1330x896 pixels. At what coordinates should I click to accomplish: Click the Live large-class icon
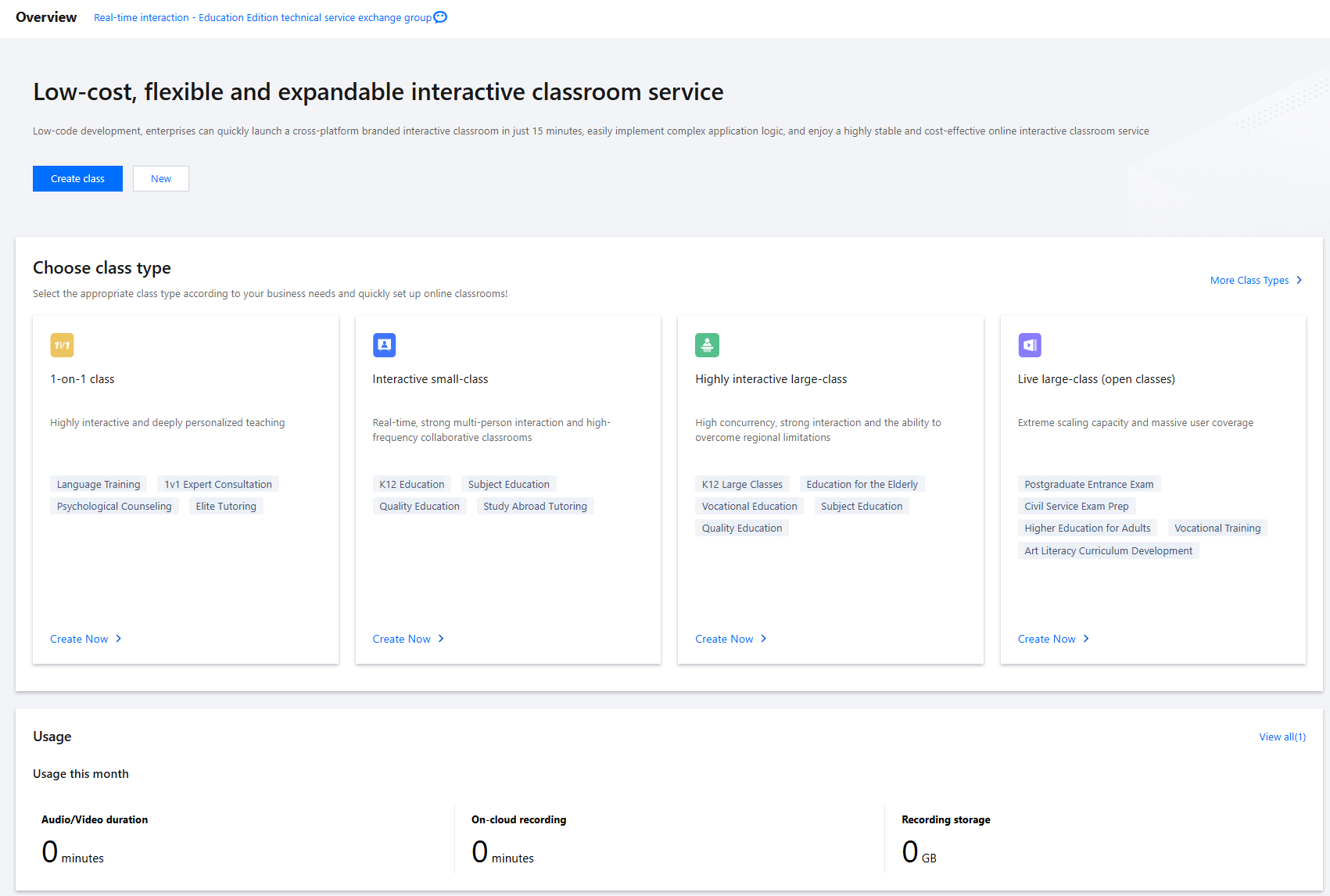[1029, 345]
